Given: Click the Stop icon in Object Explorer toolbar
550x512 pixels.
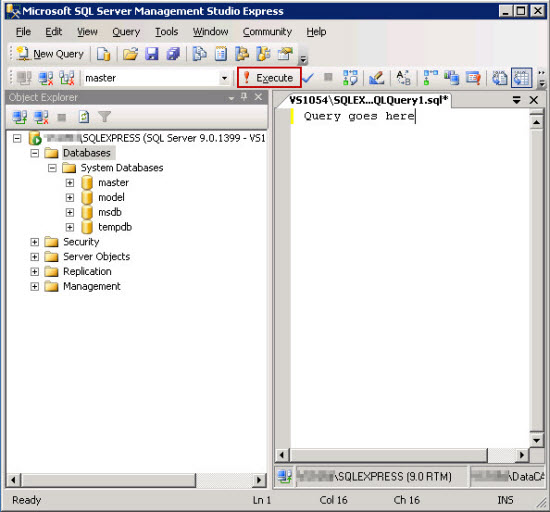Looking at the screenshot, I should pyautogui.click(x=62, y=117).
